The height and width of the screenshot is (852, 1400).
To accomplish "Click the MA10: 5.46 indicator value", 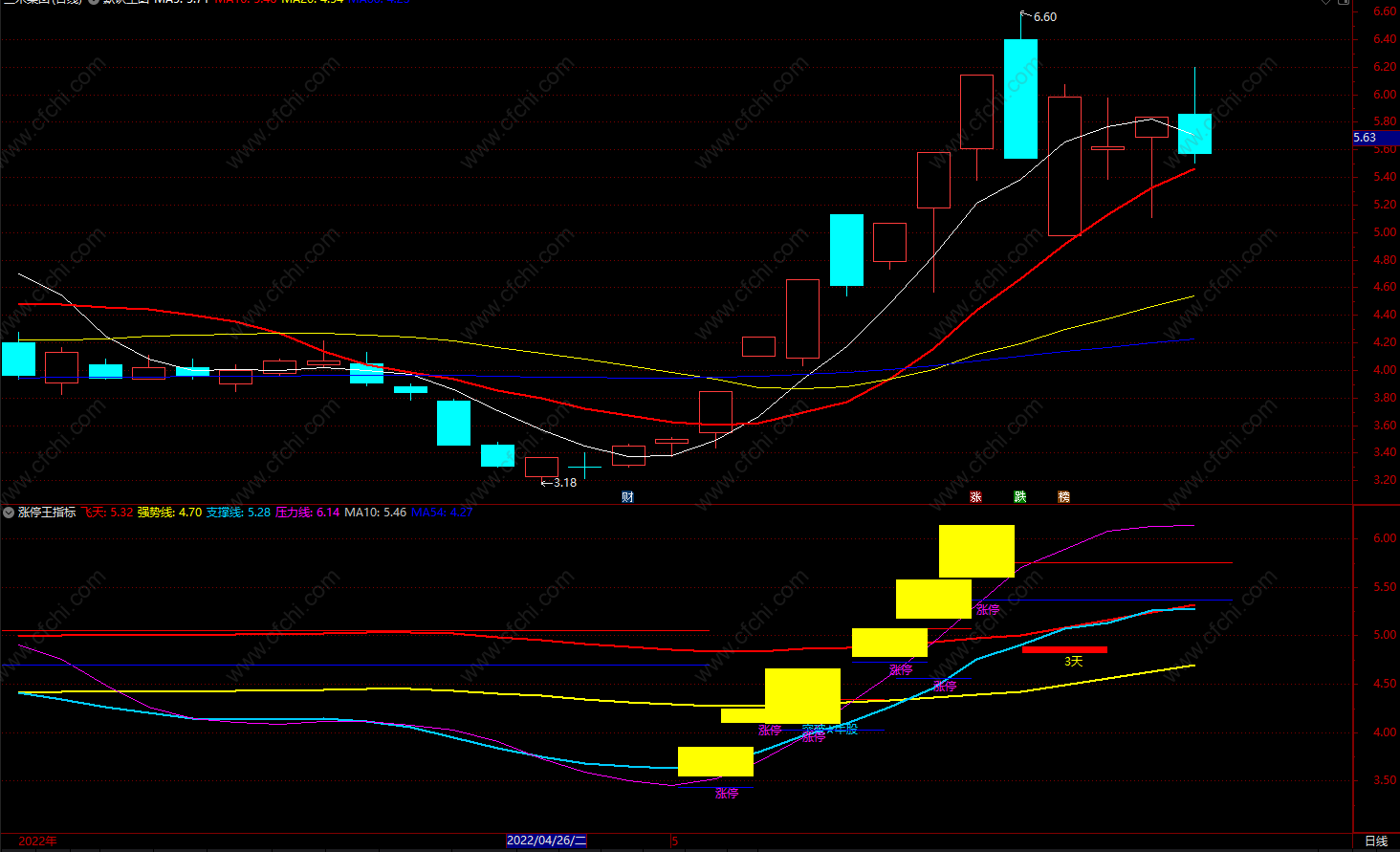I will tap(375, 513).
